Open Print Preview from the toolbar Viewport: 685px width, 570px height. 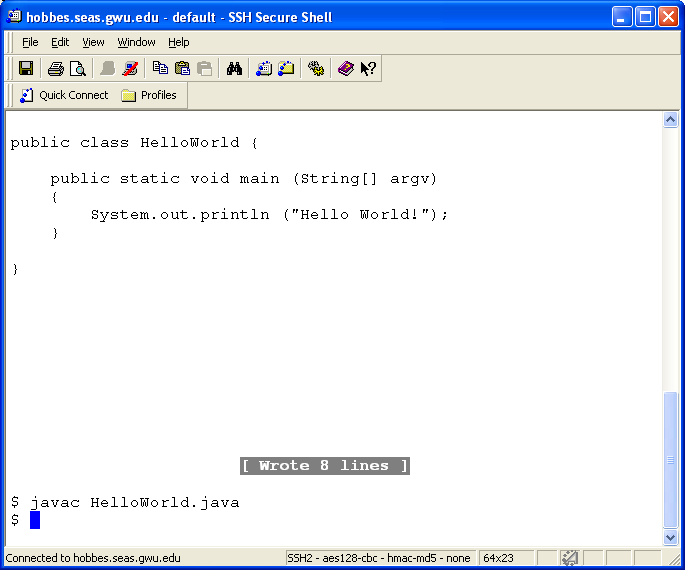77,68
